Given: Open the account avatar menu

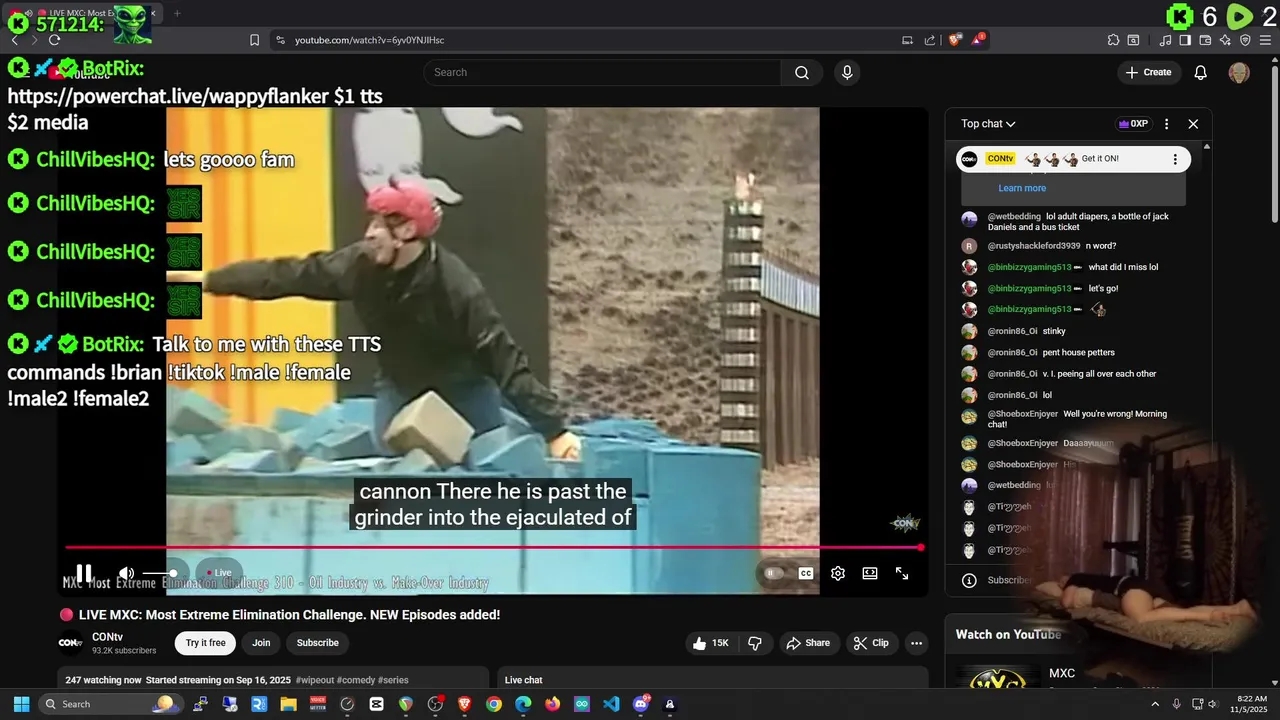Looking at the screenshot, I should (1239, 72).
